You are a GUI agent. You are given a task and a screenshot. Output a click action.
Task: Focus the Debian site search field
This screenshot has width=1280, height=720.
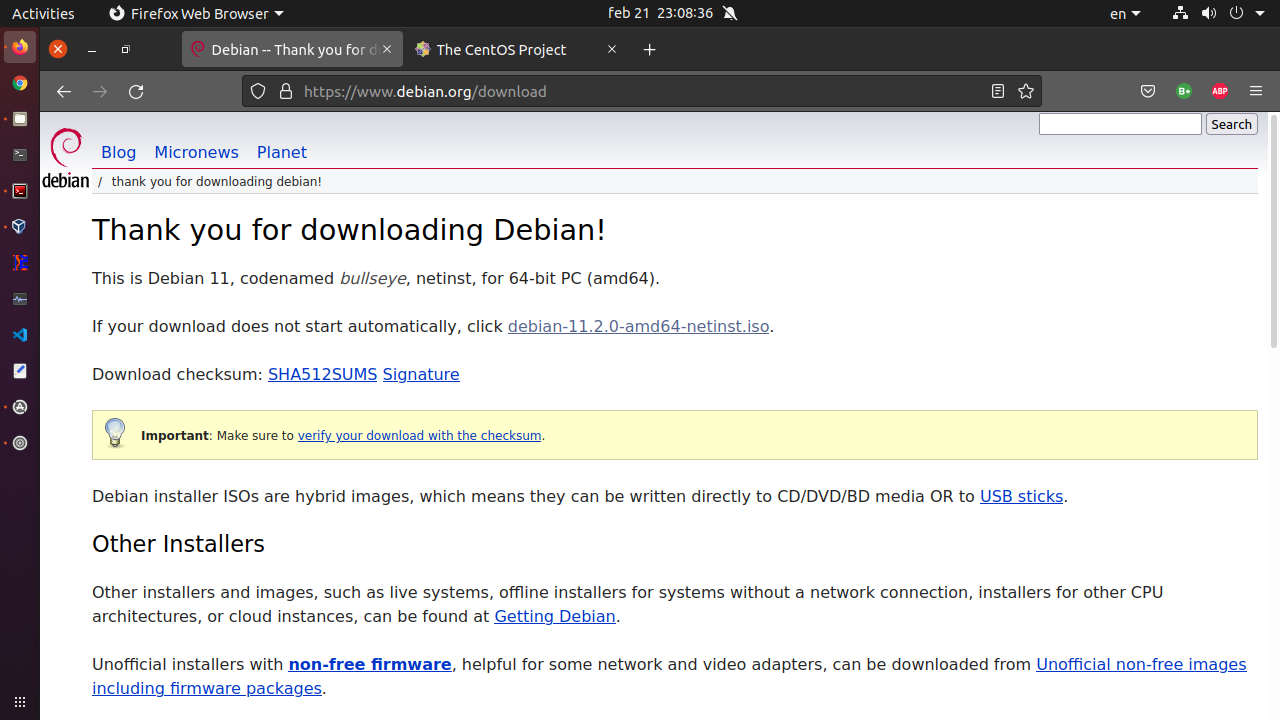[x=1119, y=124]
